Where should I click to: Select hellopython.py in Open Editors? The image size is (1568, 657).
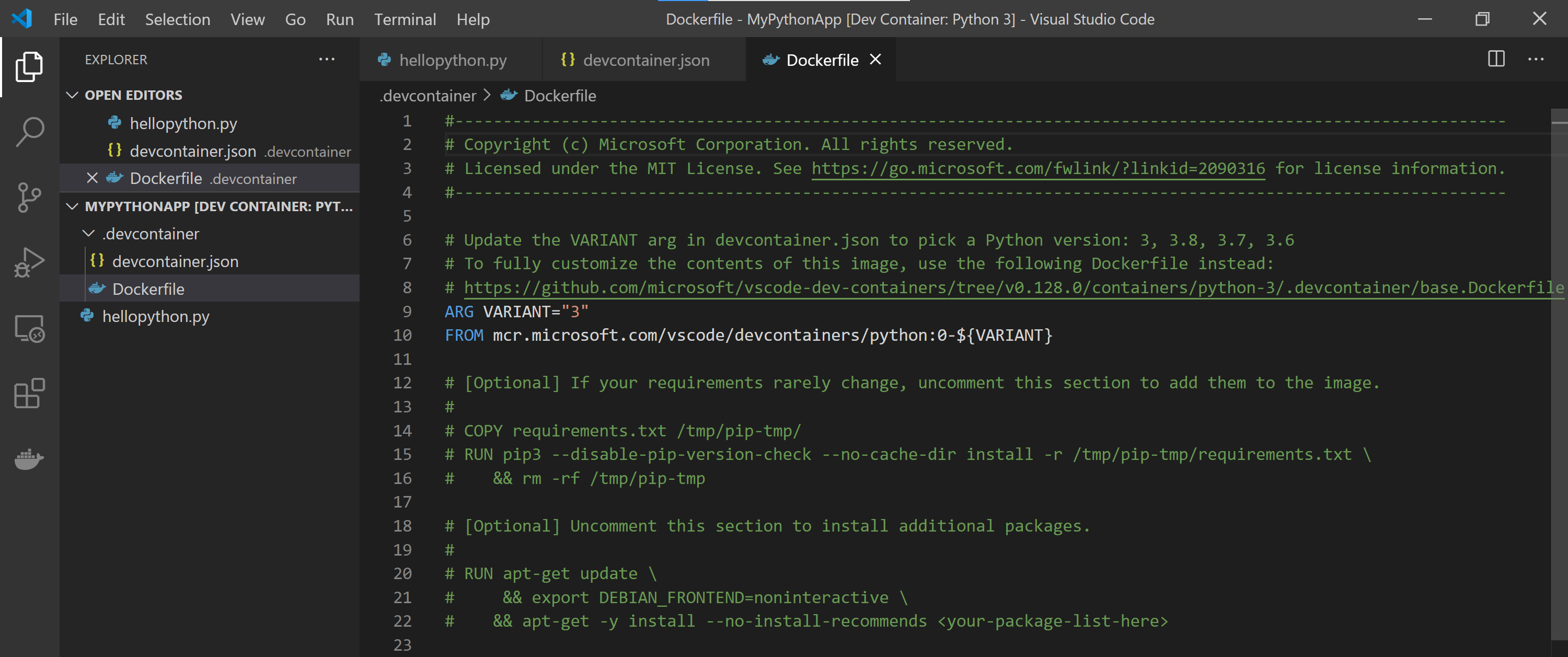183,123
